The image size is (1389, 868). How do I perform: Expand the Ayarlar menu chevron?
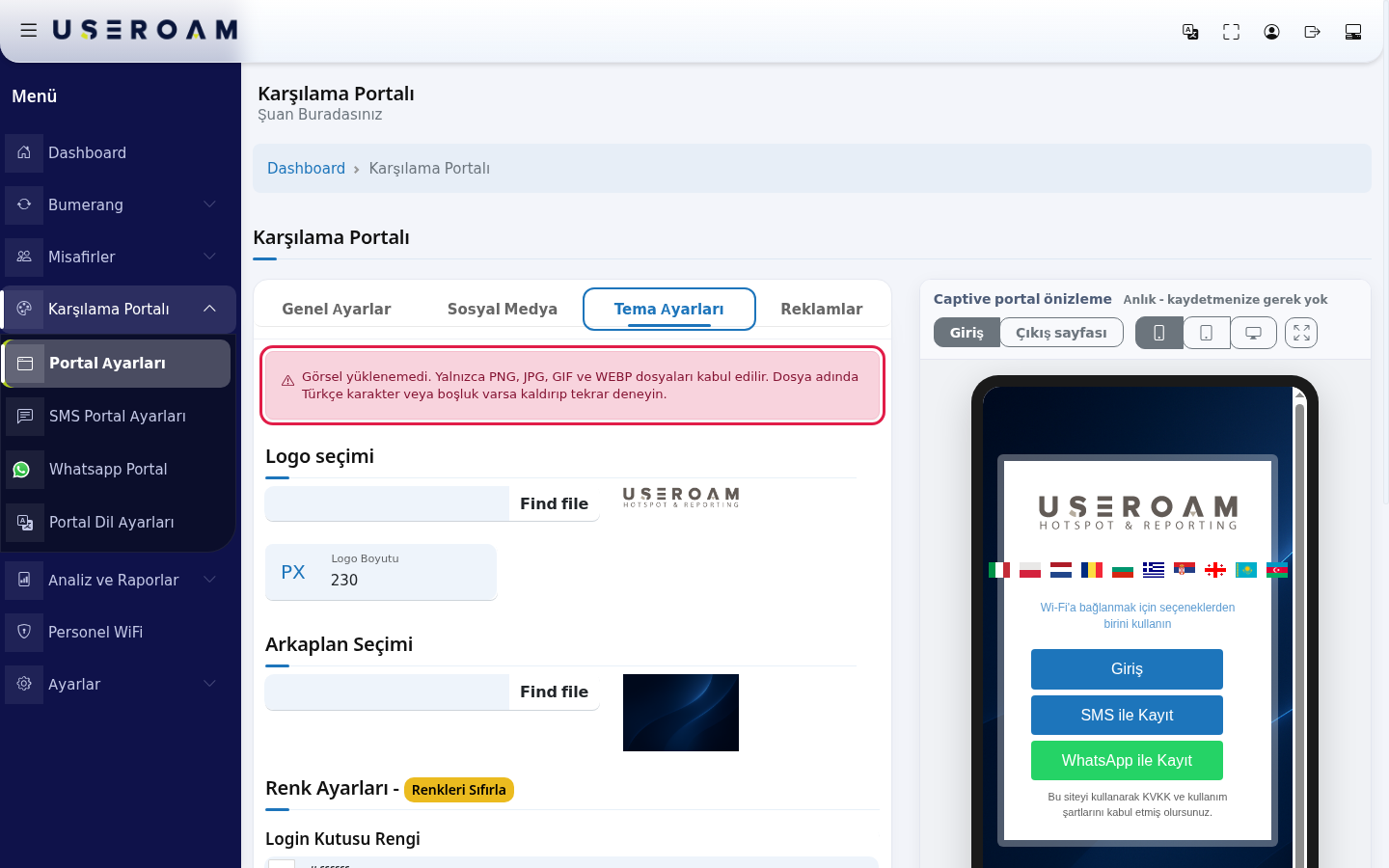tap(209, 684)
